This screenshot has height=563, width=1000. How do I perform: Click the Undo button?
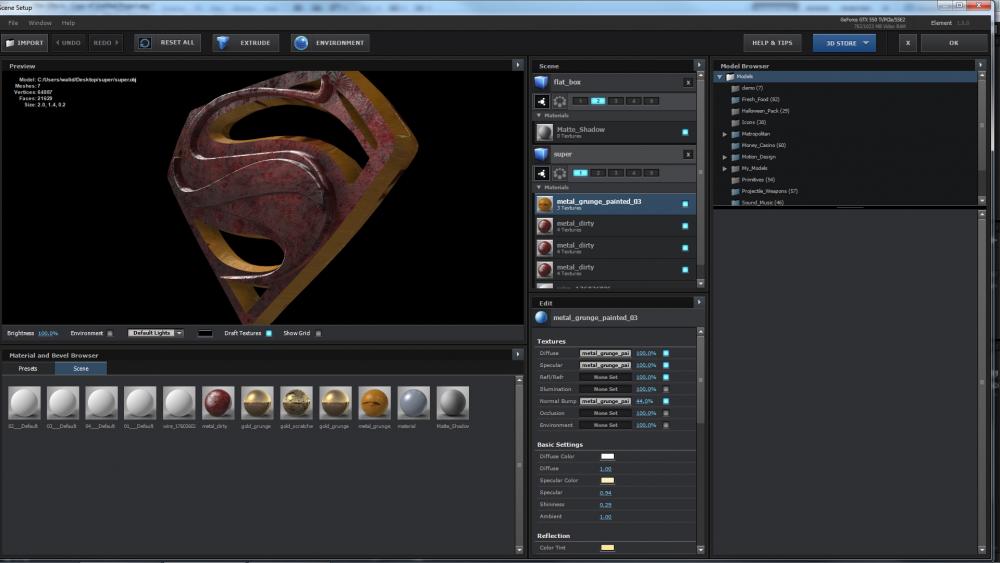69,43
